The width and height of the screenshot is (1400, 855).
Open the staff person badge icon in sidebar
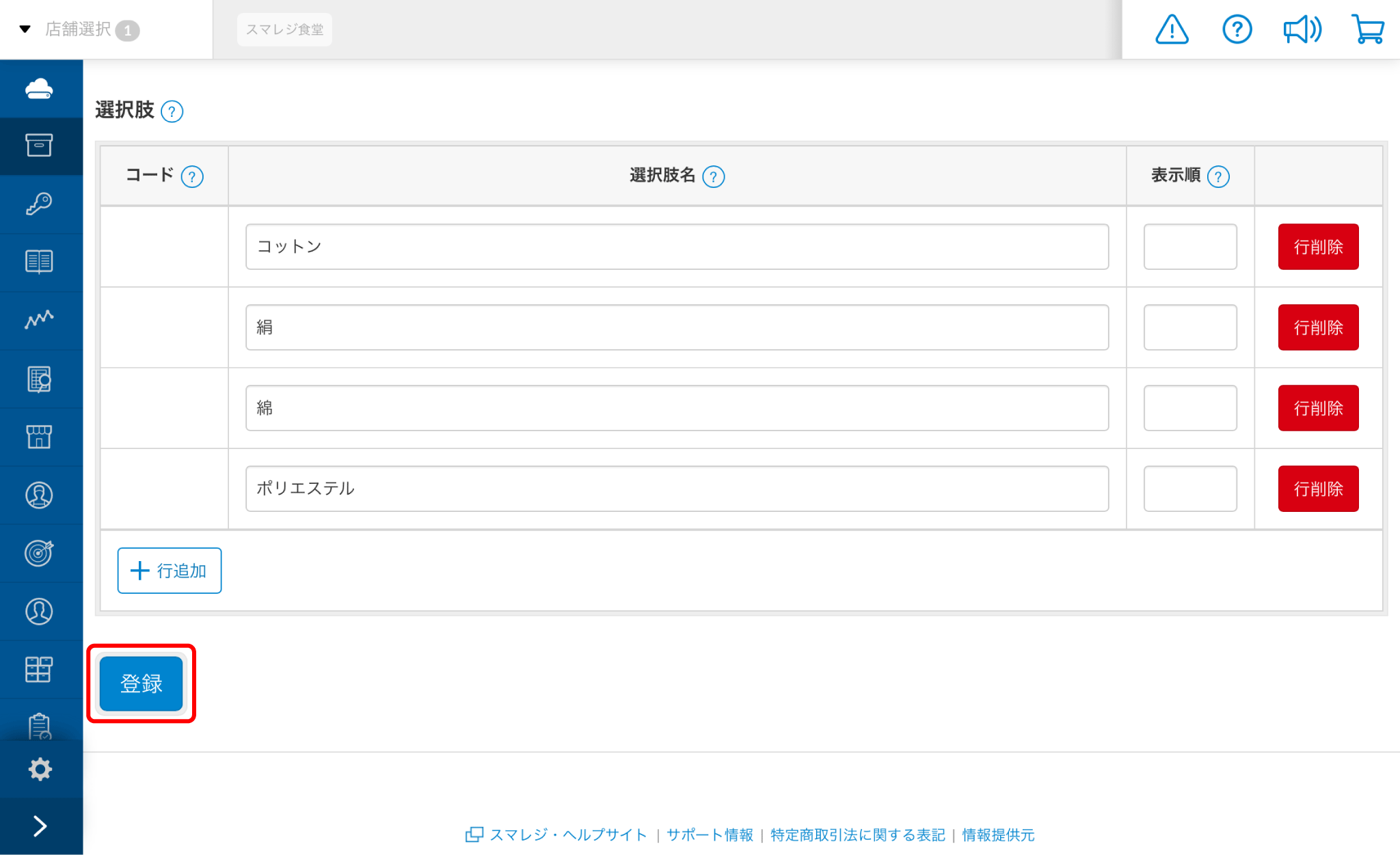[40, 495]
